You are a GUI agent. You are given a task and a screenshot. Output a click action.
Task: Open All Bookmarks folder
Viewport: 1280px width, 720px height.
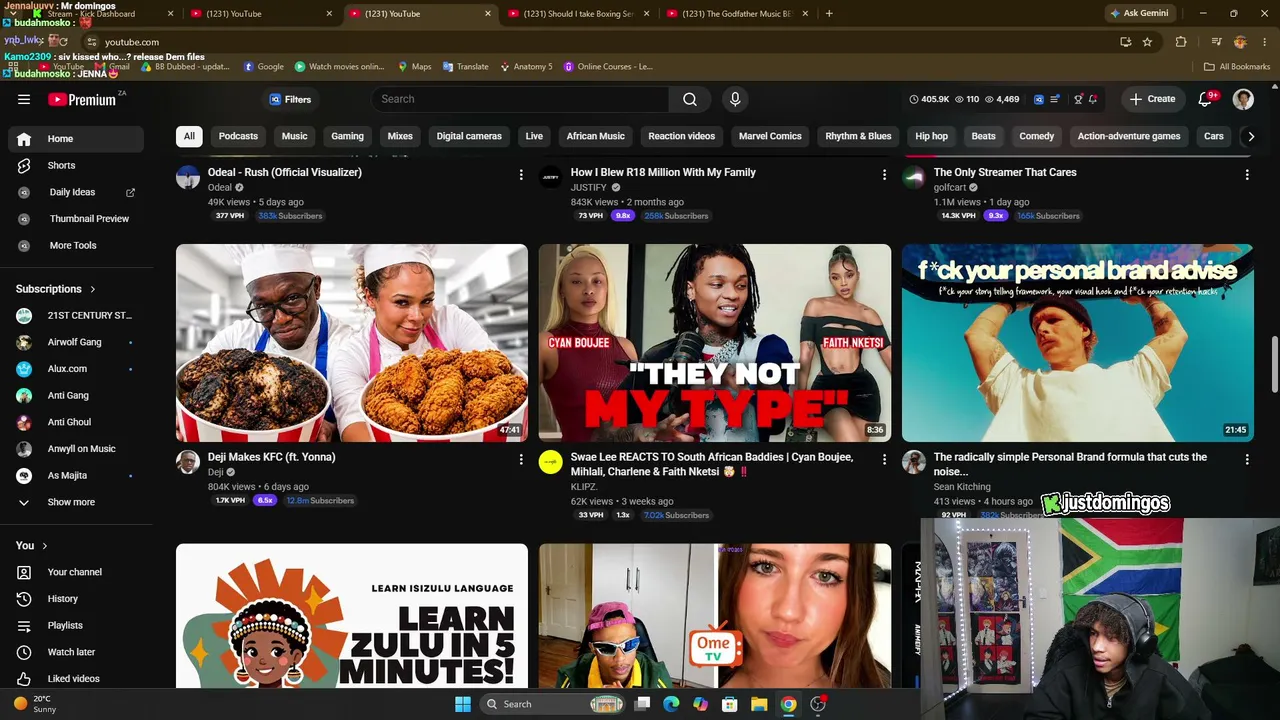pyautogui.click(x=1236, y=67)
